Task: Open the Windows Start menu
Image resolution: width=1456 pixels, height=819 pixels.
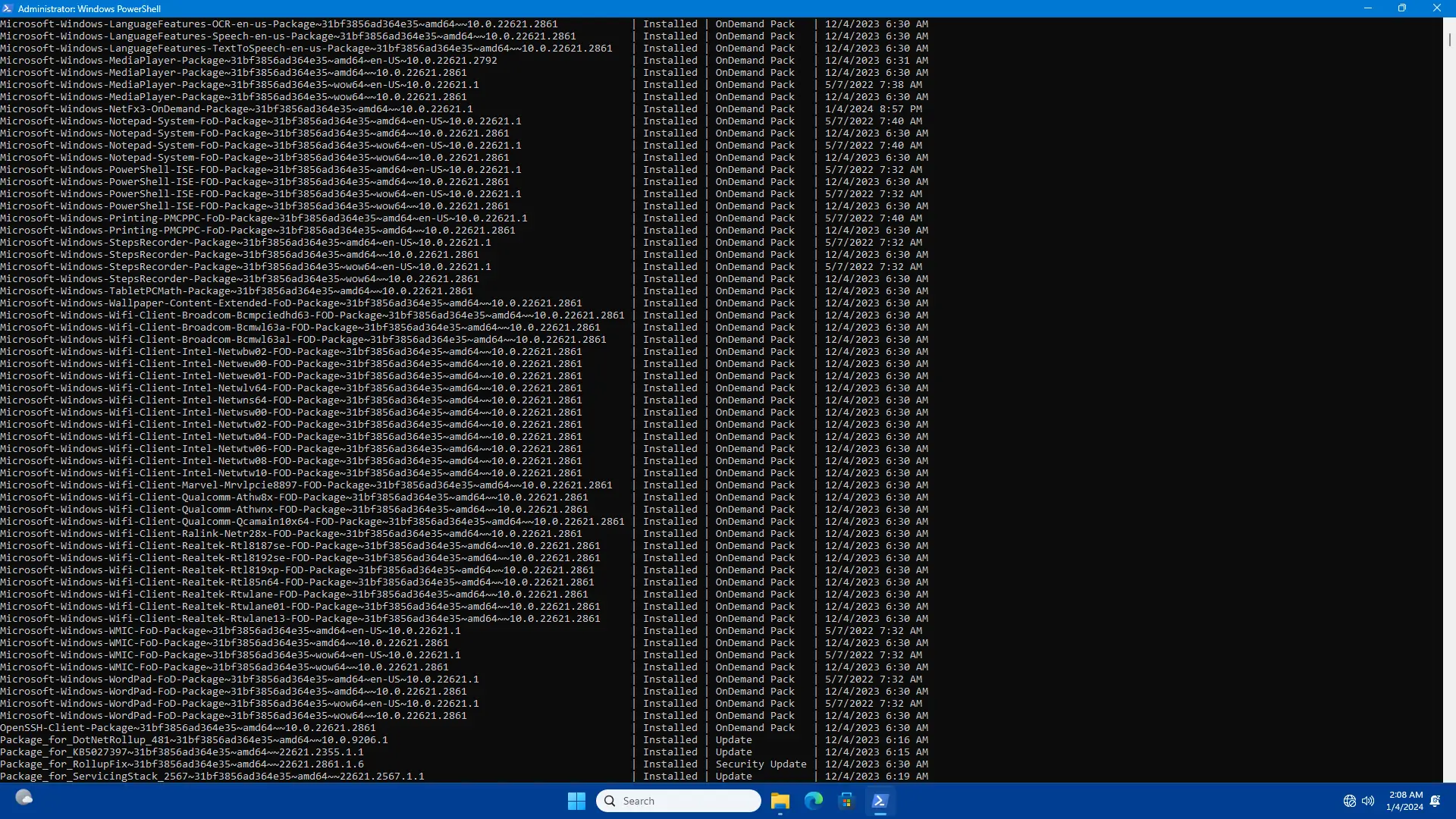Action: pos(576,801)
